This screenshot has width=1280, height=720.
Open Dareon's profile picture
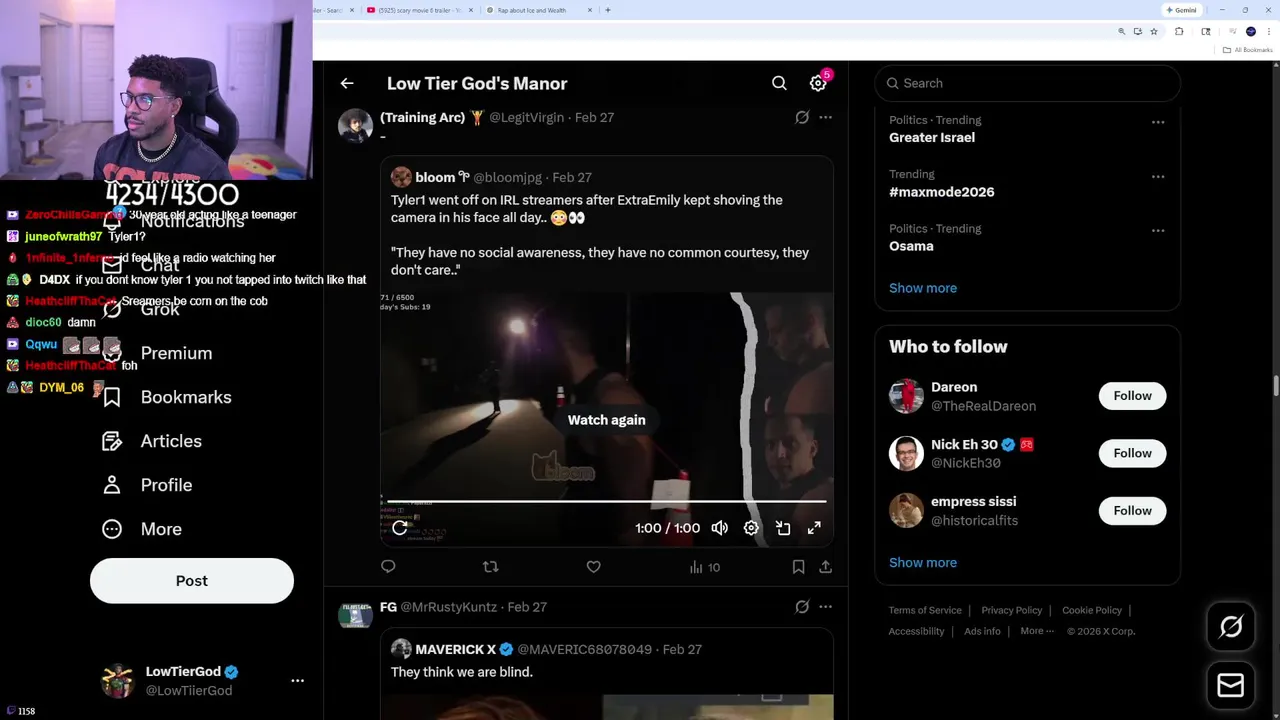[x=906, y=396]
